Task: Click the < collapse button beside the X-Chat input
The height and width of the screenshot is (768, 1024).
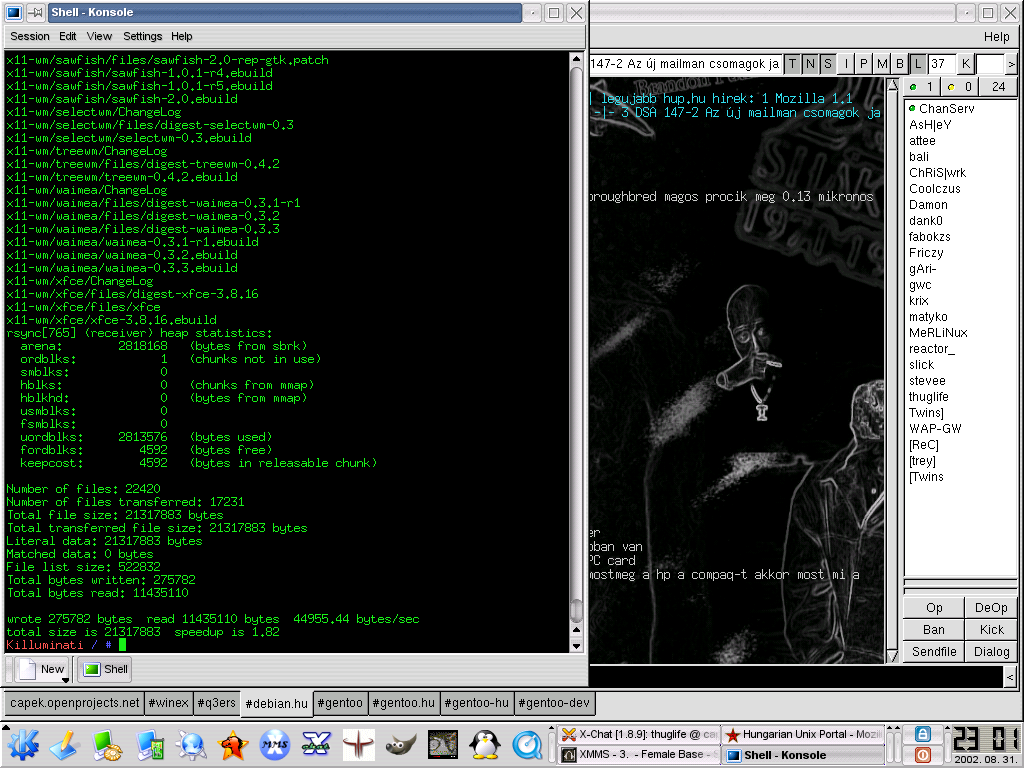Action: pyautogui.click(x=1010, y=677)
